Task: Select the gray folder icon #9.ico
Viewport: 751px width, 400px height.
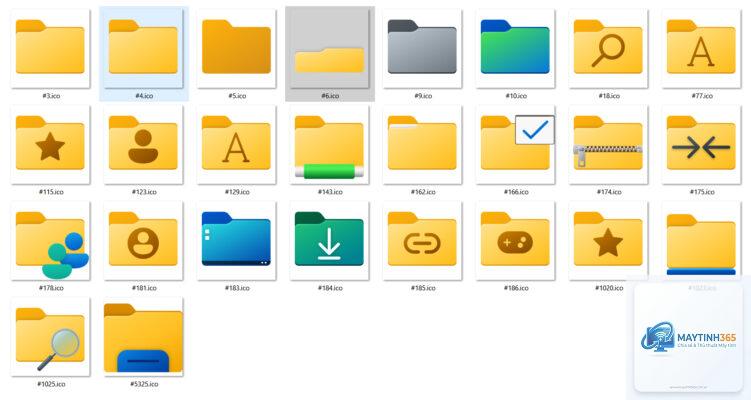Action: [x=422, y=48]
